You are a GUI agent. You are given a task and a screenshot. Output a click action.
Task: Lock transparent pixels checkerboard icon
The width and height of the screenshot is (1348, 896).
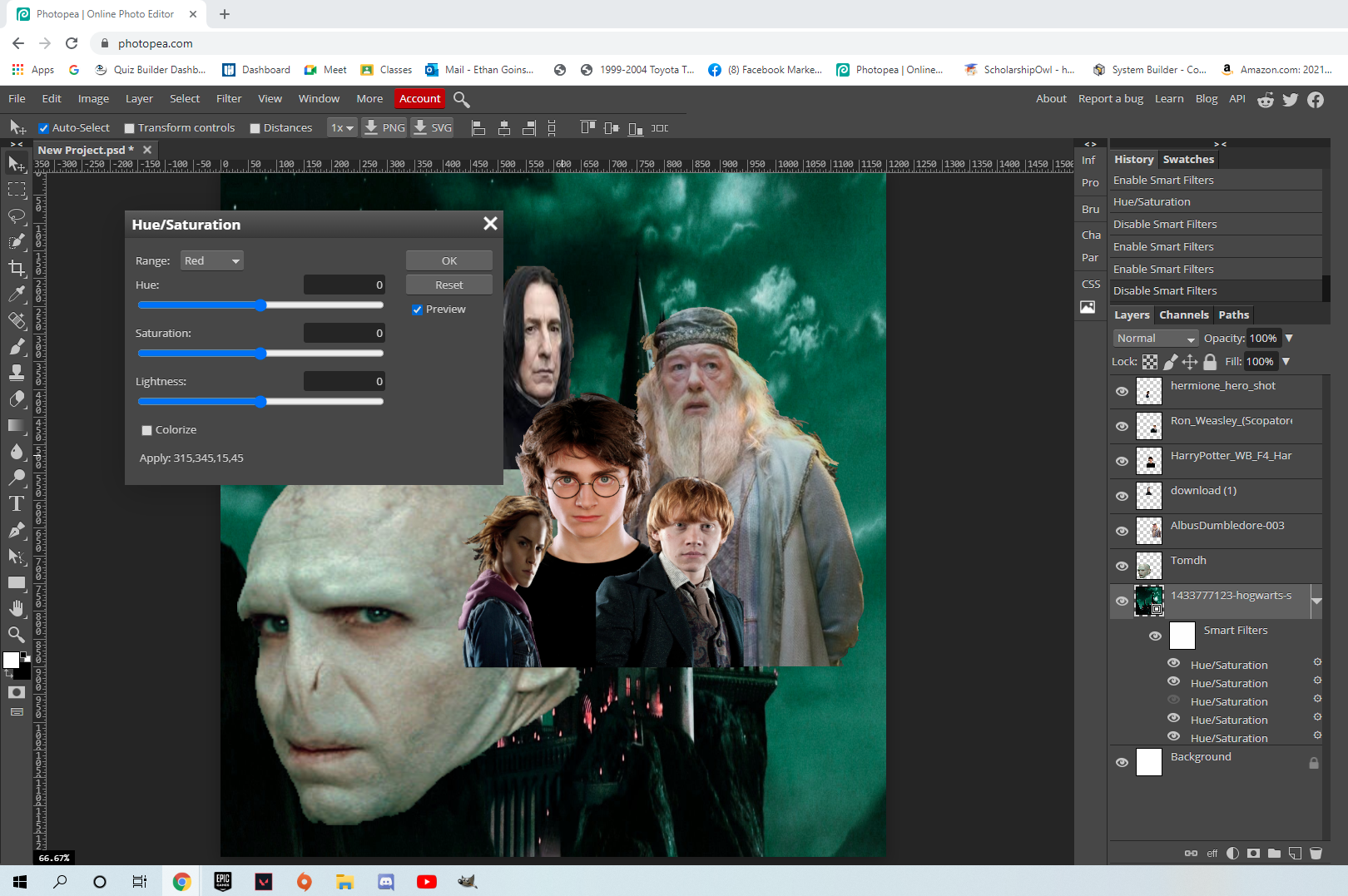1150,362
